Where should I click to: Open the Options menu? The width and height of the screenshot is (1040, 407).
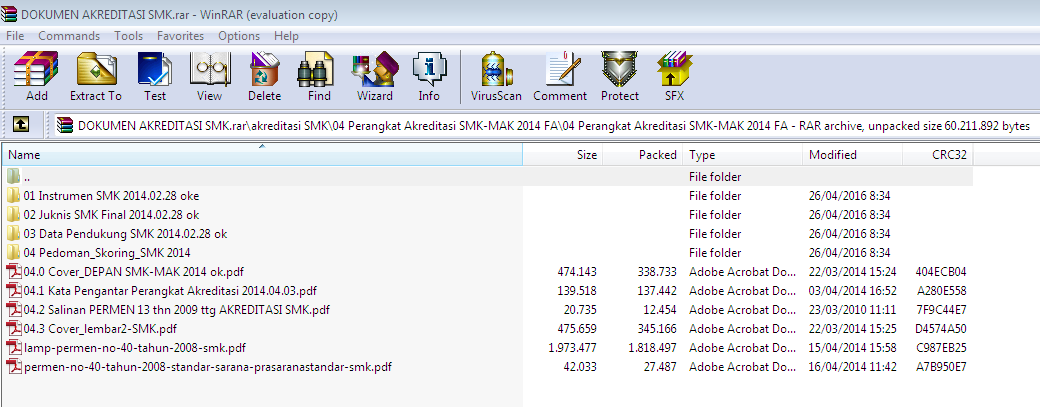(239, 36)
